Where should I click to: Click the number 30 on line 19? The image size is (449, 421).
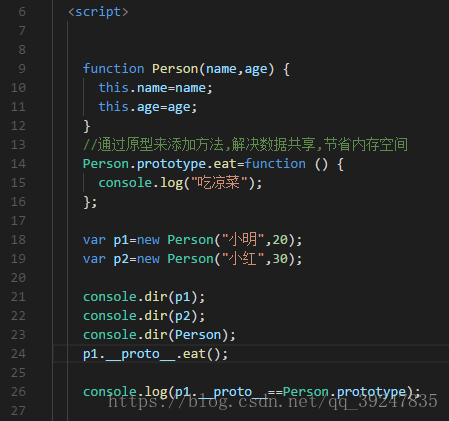pos(280,259)
